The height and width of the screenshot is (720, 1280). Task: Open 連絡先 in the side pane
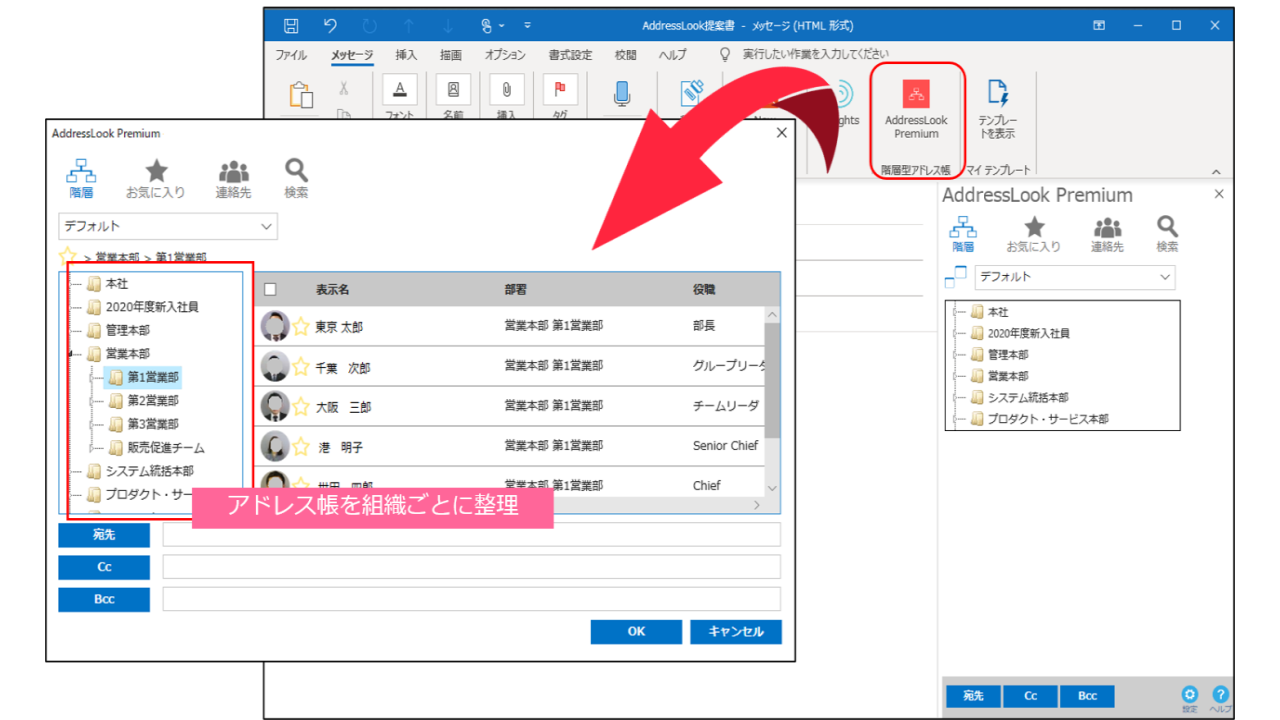tap(1107, 234)
